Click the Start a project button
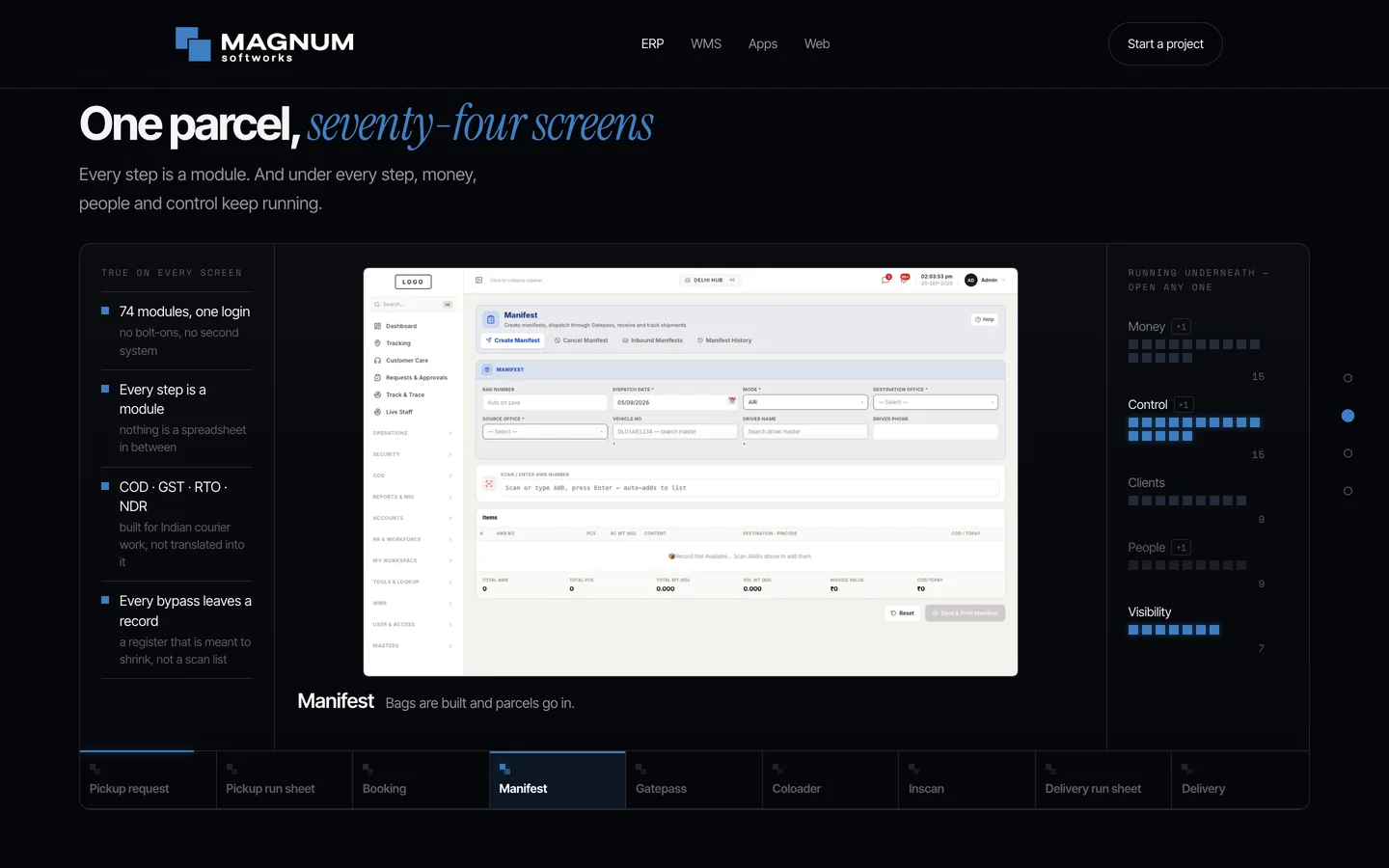 (1165, 44)
